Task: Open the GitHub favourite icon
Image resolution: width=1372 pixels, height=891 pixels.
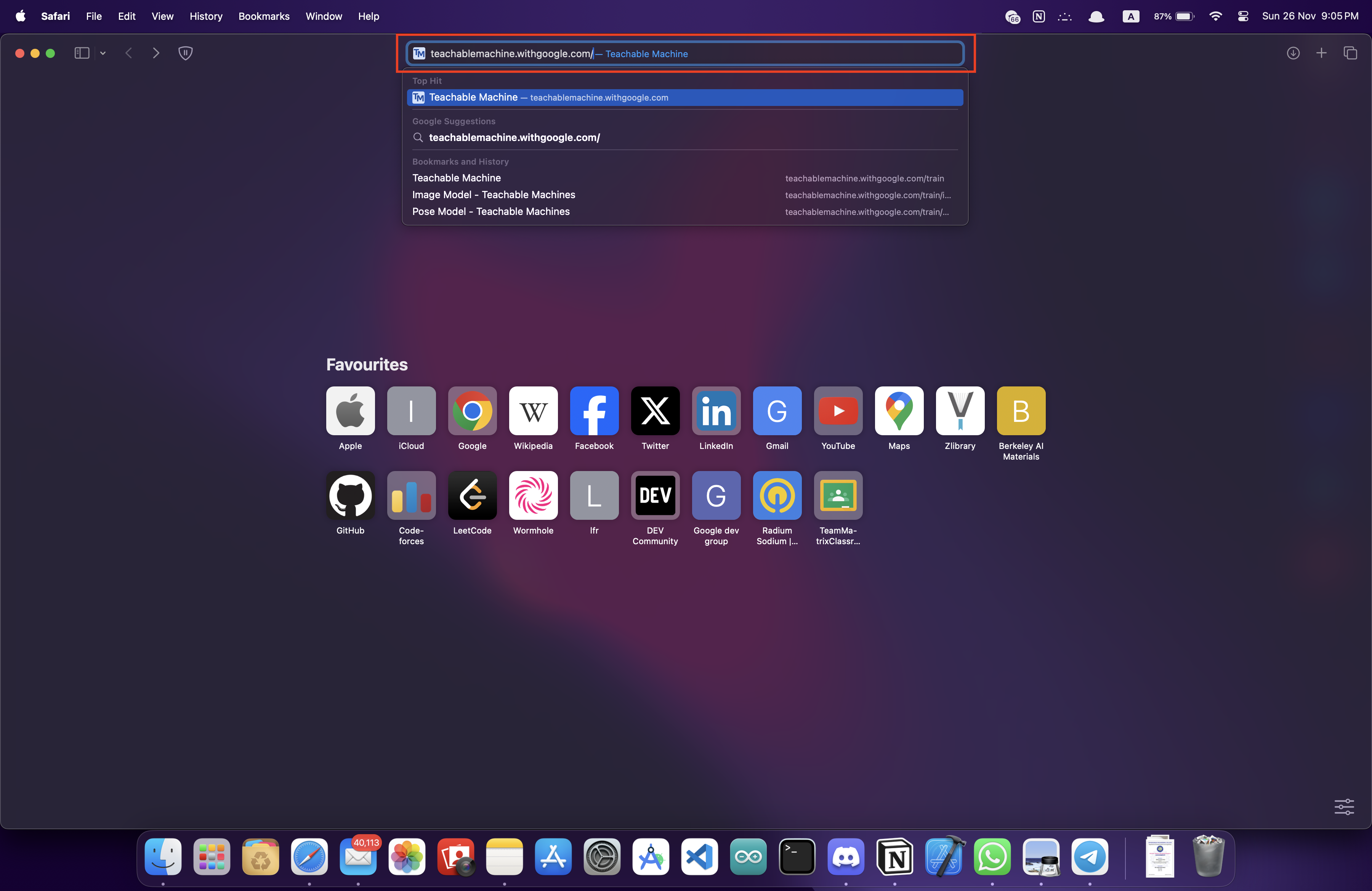Action: pyautogui.click(x=350, y=496)
